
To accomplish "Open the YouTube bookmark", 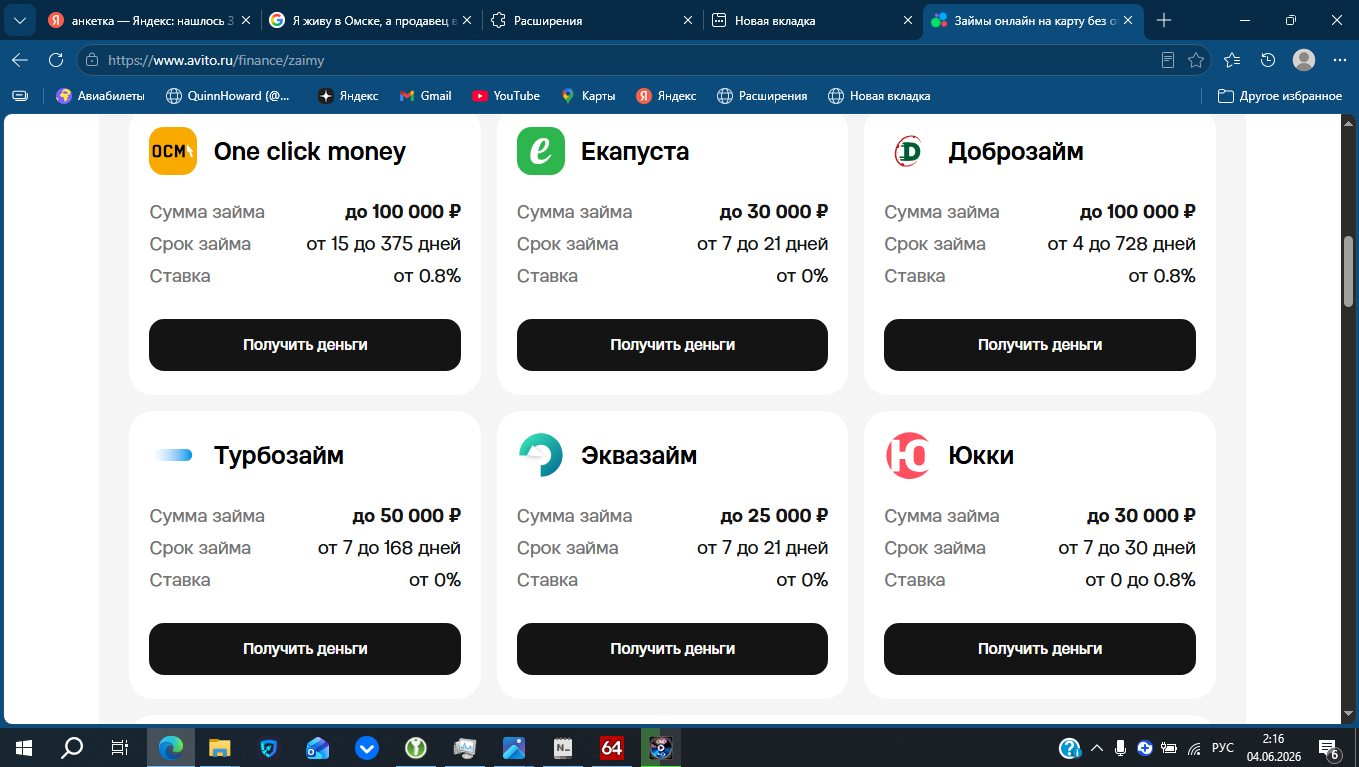I will coord(506,96).
